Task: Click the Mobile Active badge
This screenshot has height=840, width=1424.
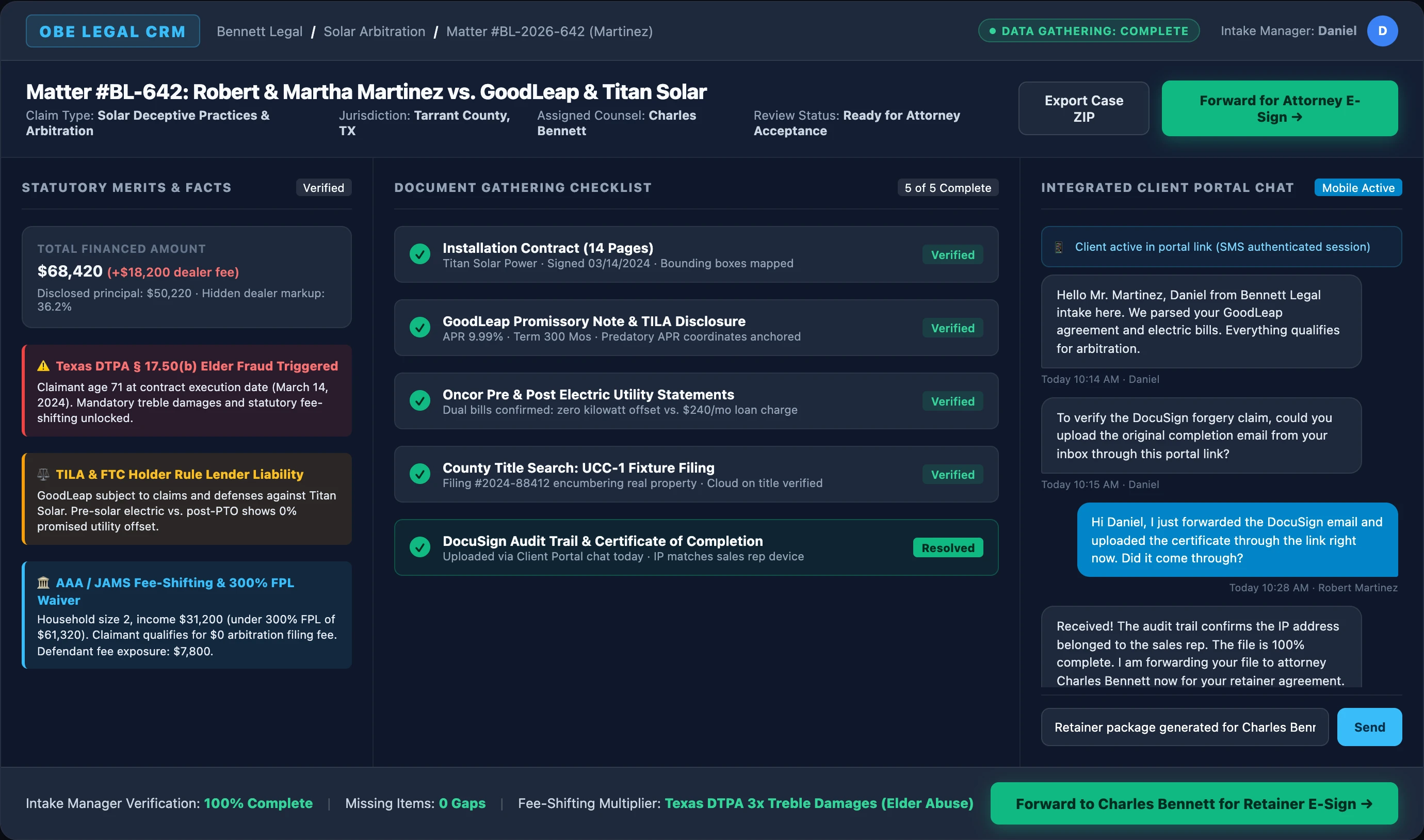Action: pos(1358,187)
